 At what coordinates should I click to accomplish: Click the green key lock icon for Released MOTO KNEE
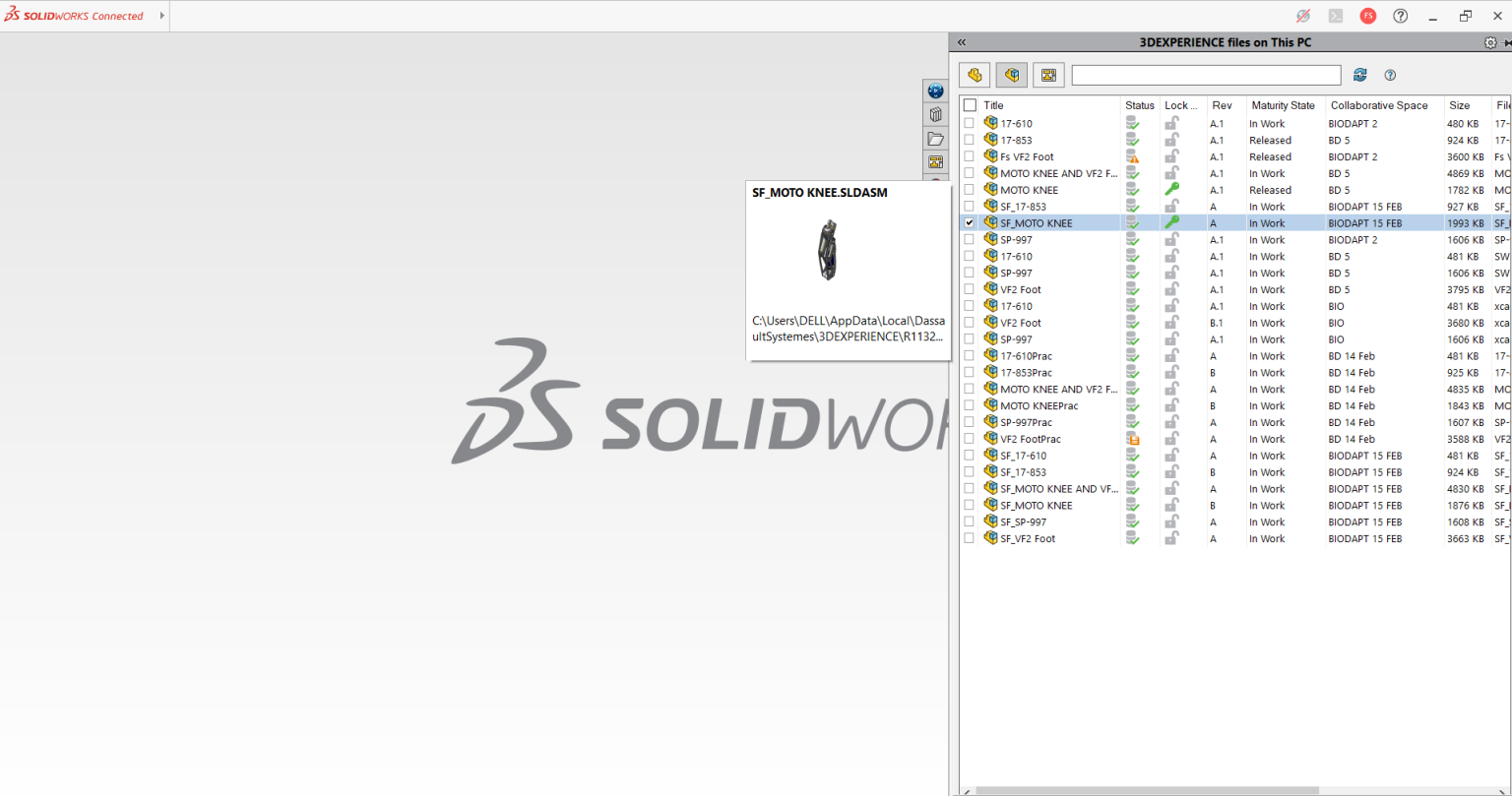pyautogui.click(x=1171, y=190)
